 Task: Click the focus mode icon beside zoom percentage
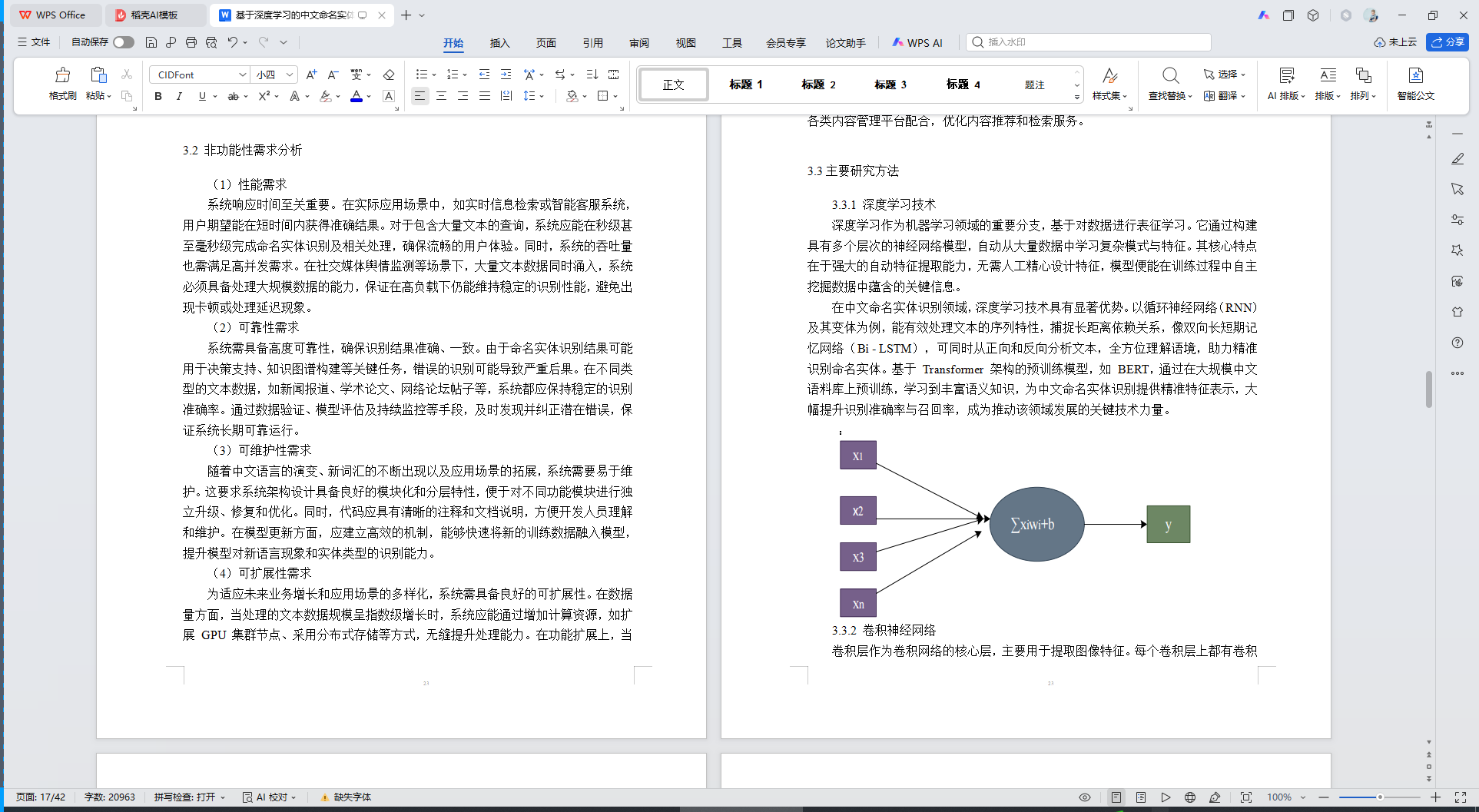coord(1246,797)
